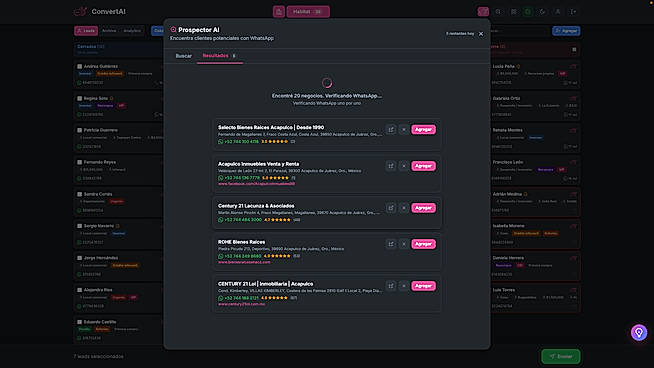654x368 pixels.
Task: Dismiss the Selecto Bienes Raices Acapulco result
Action: [x=404, y=129]
